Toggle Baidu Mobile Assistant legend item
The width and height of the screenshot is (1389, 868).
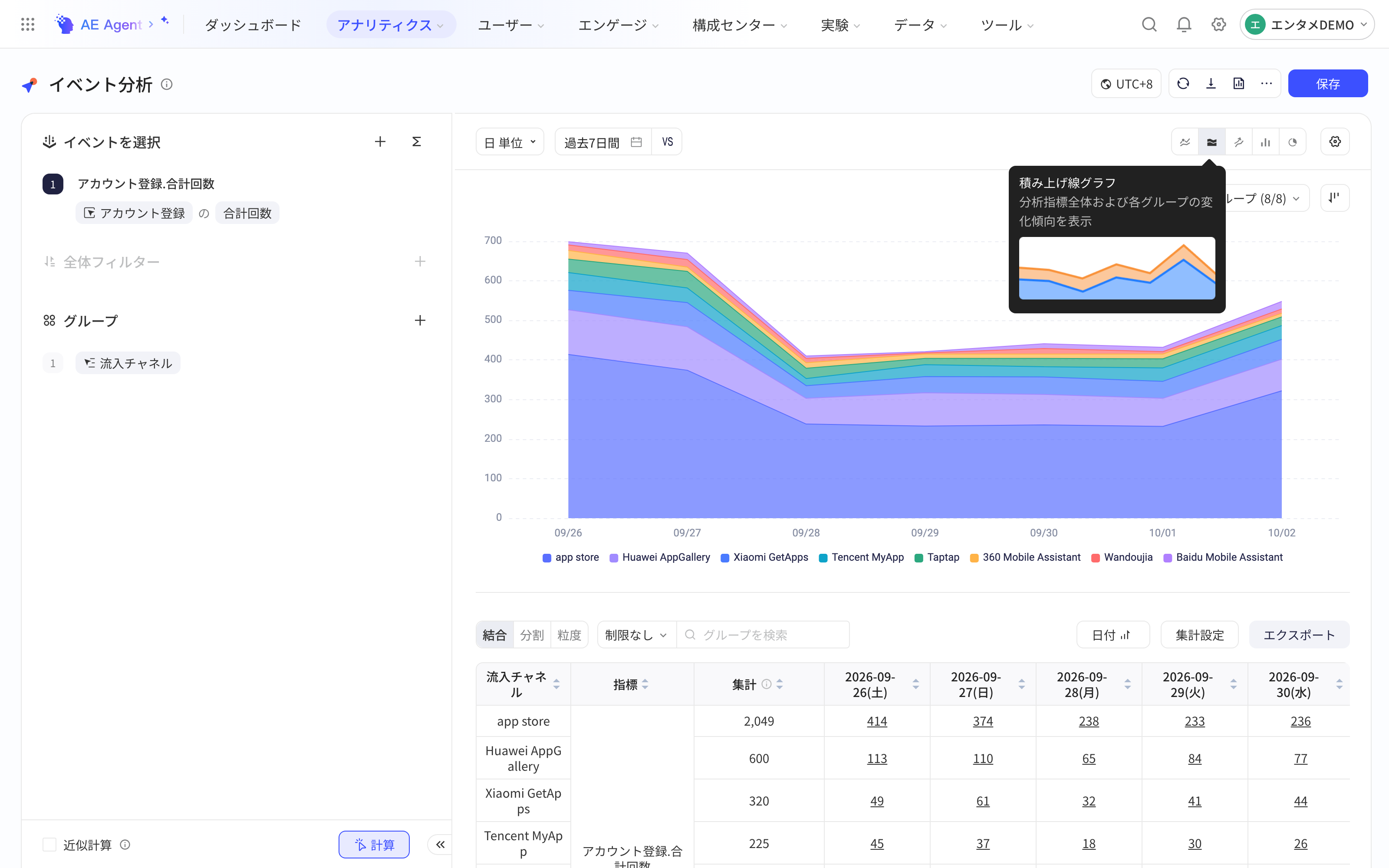1223,557
